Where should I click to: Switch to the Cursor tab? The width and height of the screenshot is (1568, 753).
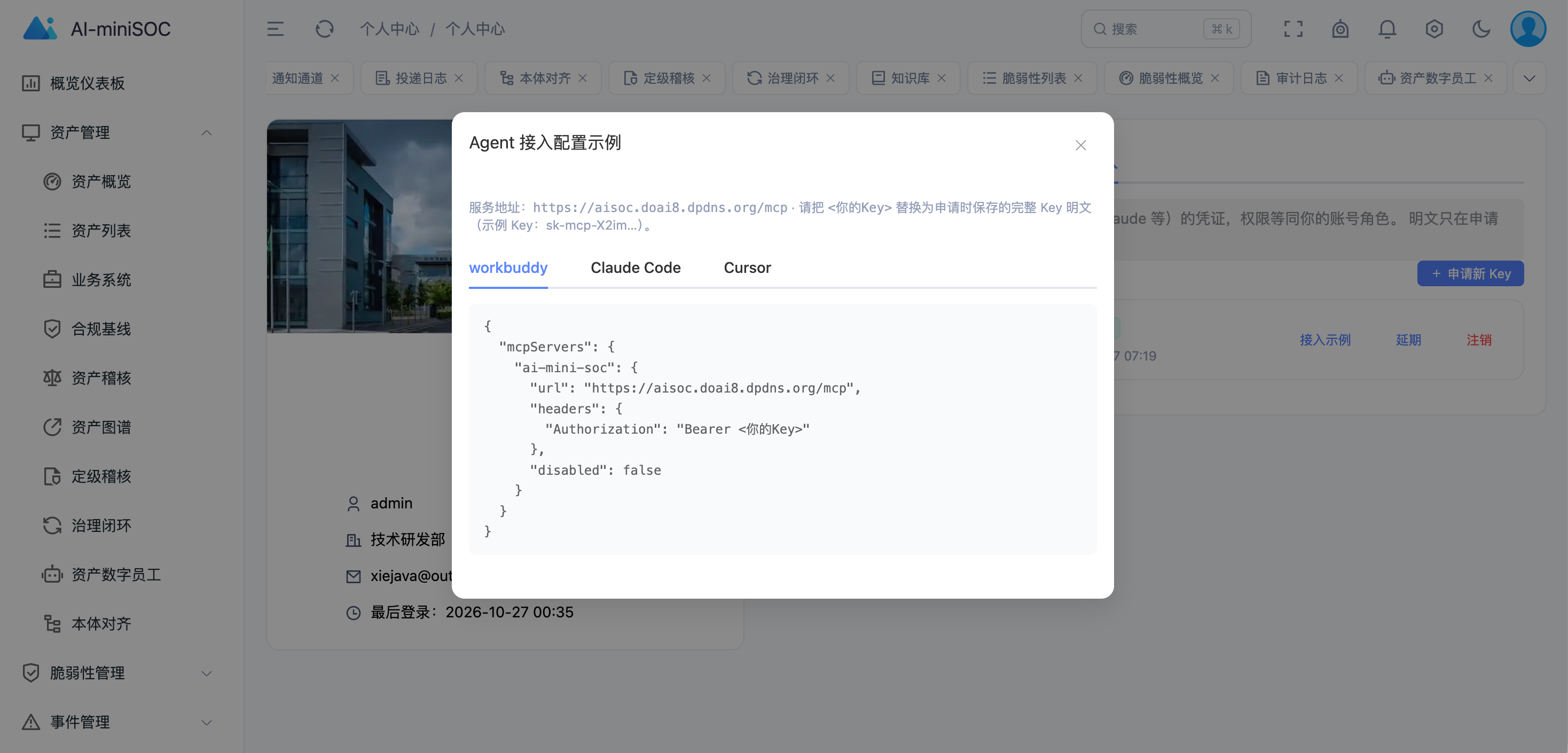click(747, 268)
